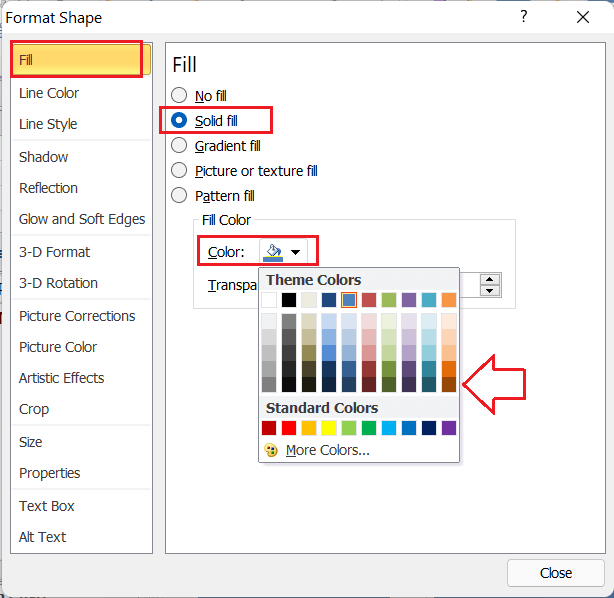Pick standard blue color swatch
Image resolution: width=614 pixels, height=598 pixels.
pyautogui.click(x=409, y=428)
